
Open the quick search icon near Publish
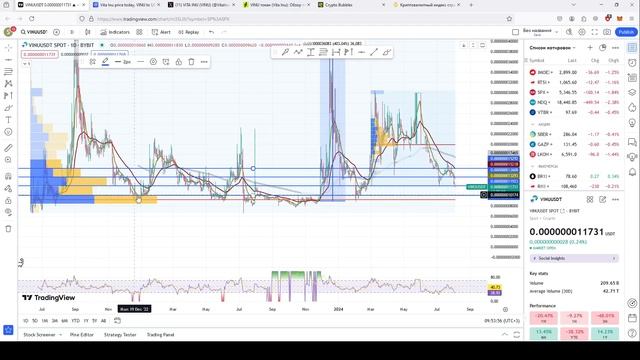[x=569, y=32]
